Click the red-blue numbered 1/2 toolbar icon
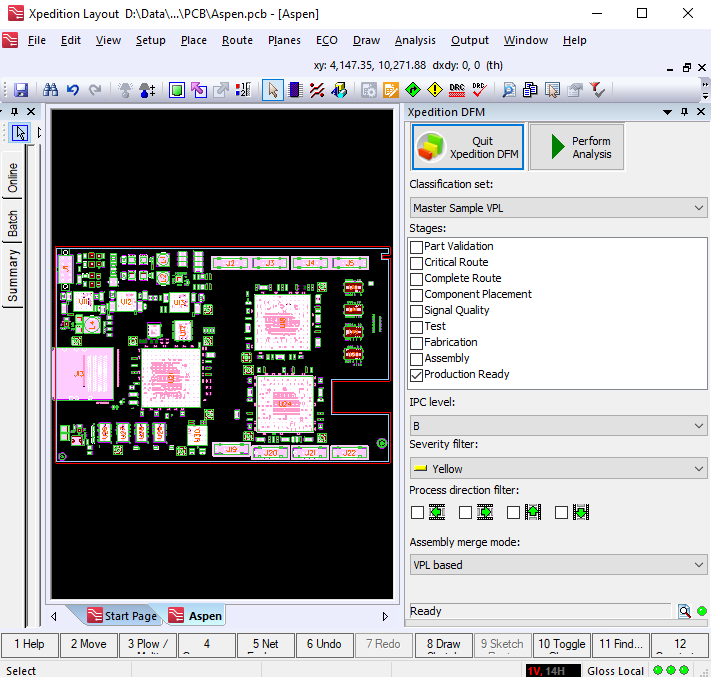 (243, 90)
